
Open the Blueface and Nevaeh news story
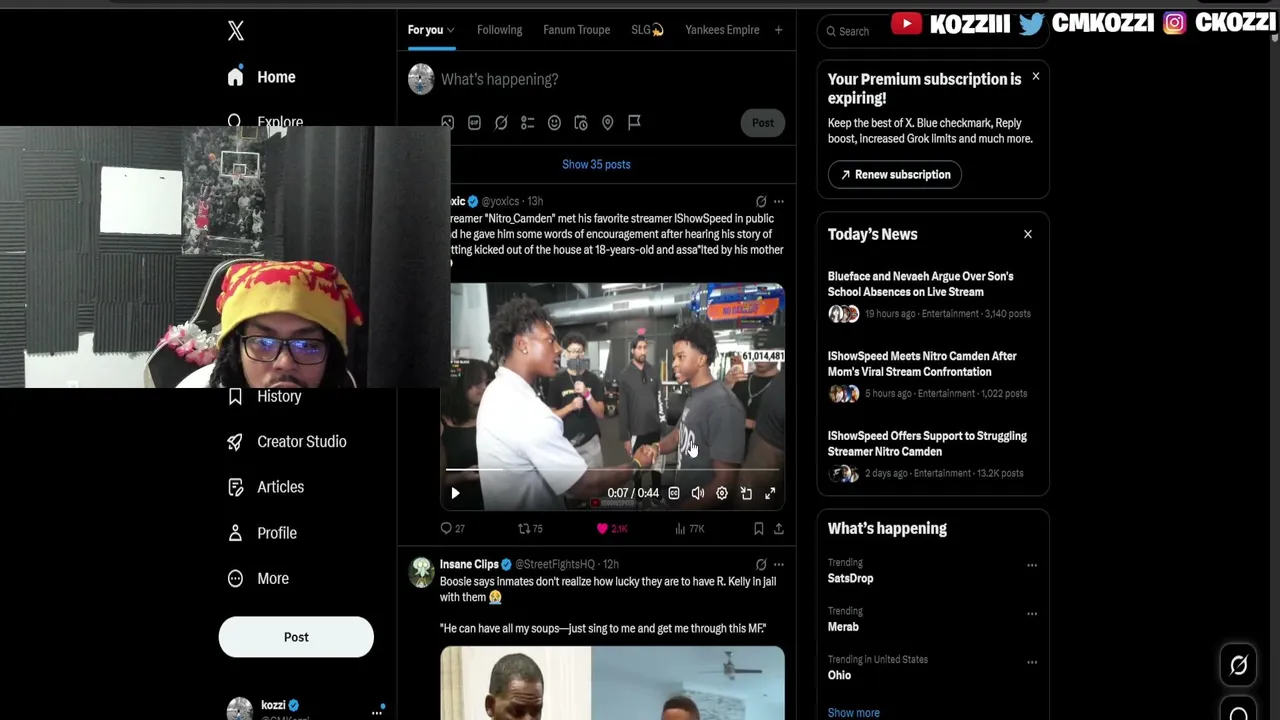933,295
